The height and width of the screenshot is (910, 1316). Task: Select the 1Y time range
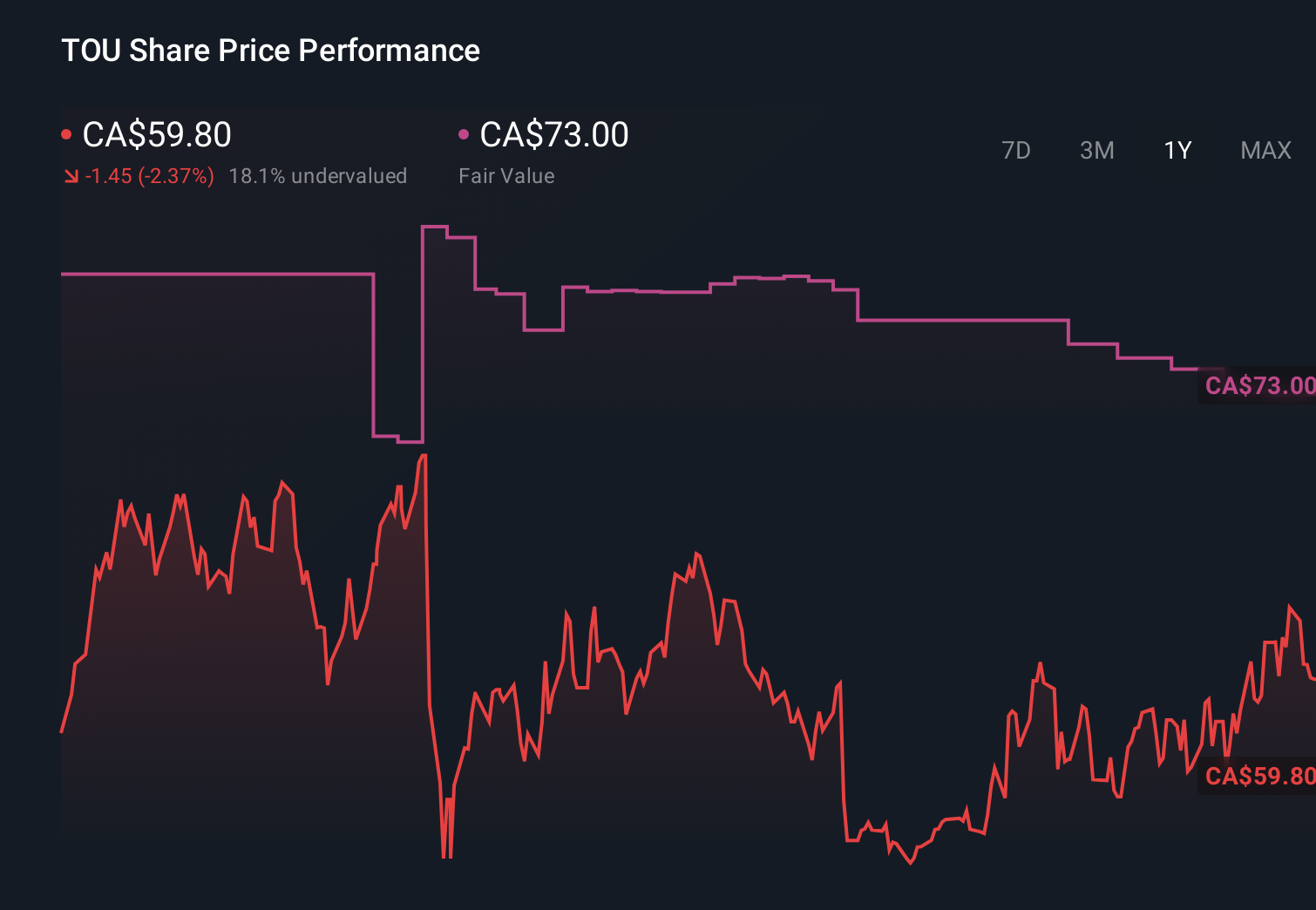[1177, 150]
